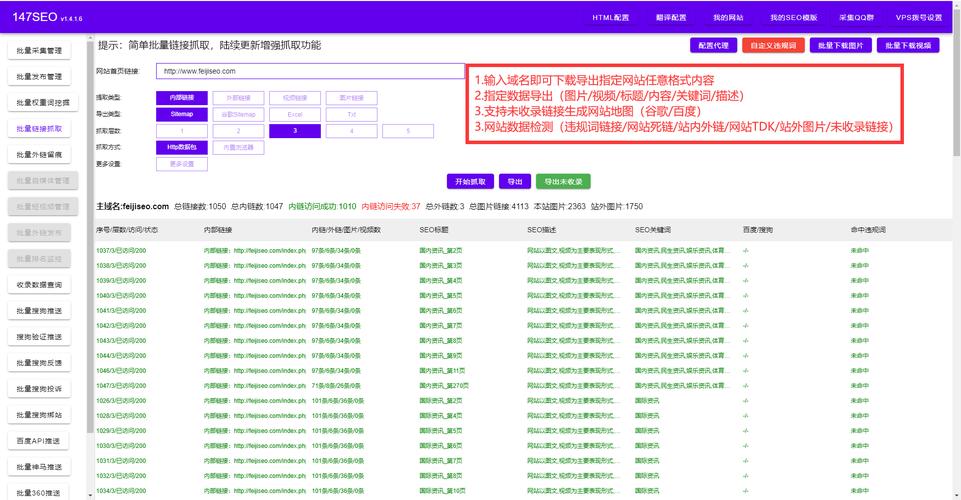Image resolution: width=961 pixels, height=500 pixels.
Task: Select 内置浏览器 crawl method
Action: [x=238, y=148]
